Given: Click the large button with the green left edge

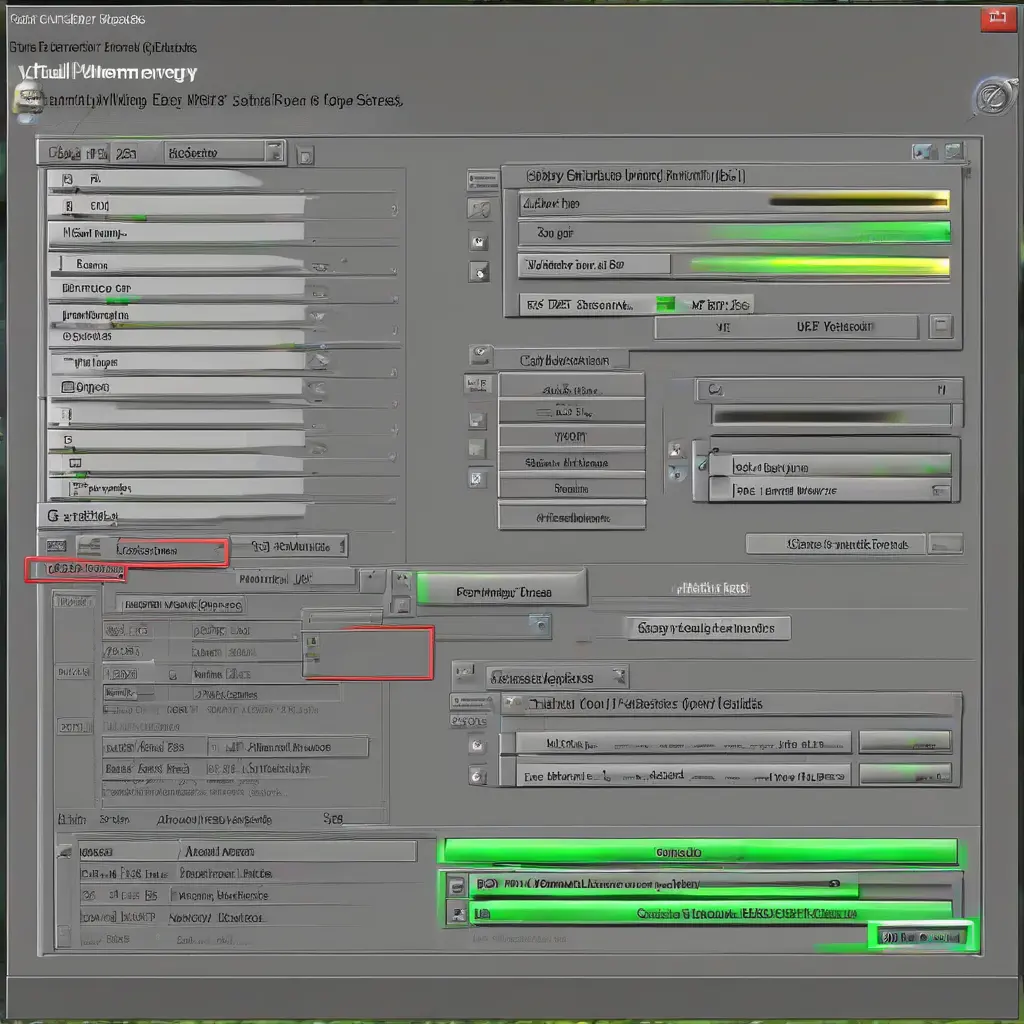Looking at the screenshot, I should coord(502,589).
